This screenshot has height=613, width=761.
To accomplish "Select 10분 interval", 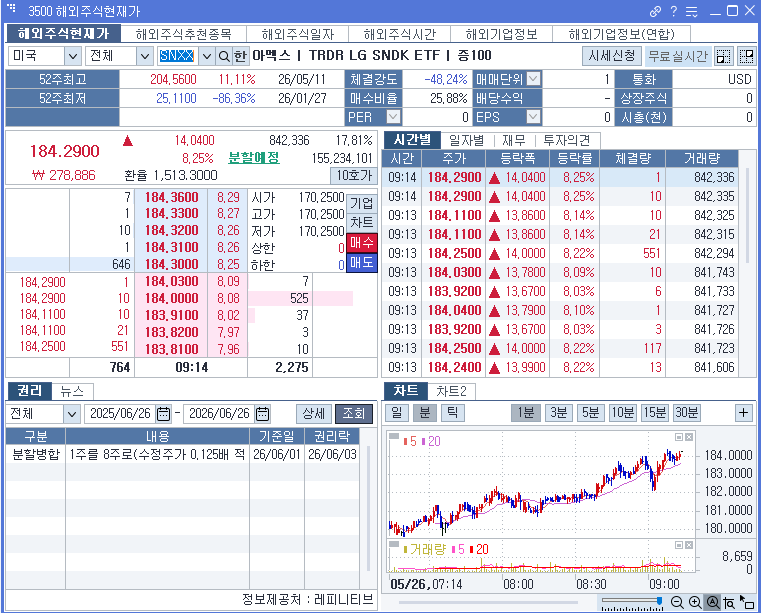I will [x=623, y=413].
